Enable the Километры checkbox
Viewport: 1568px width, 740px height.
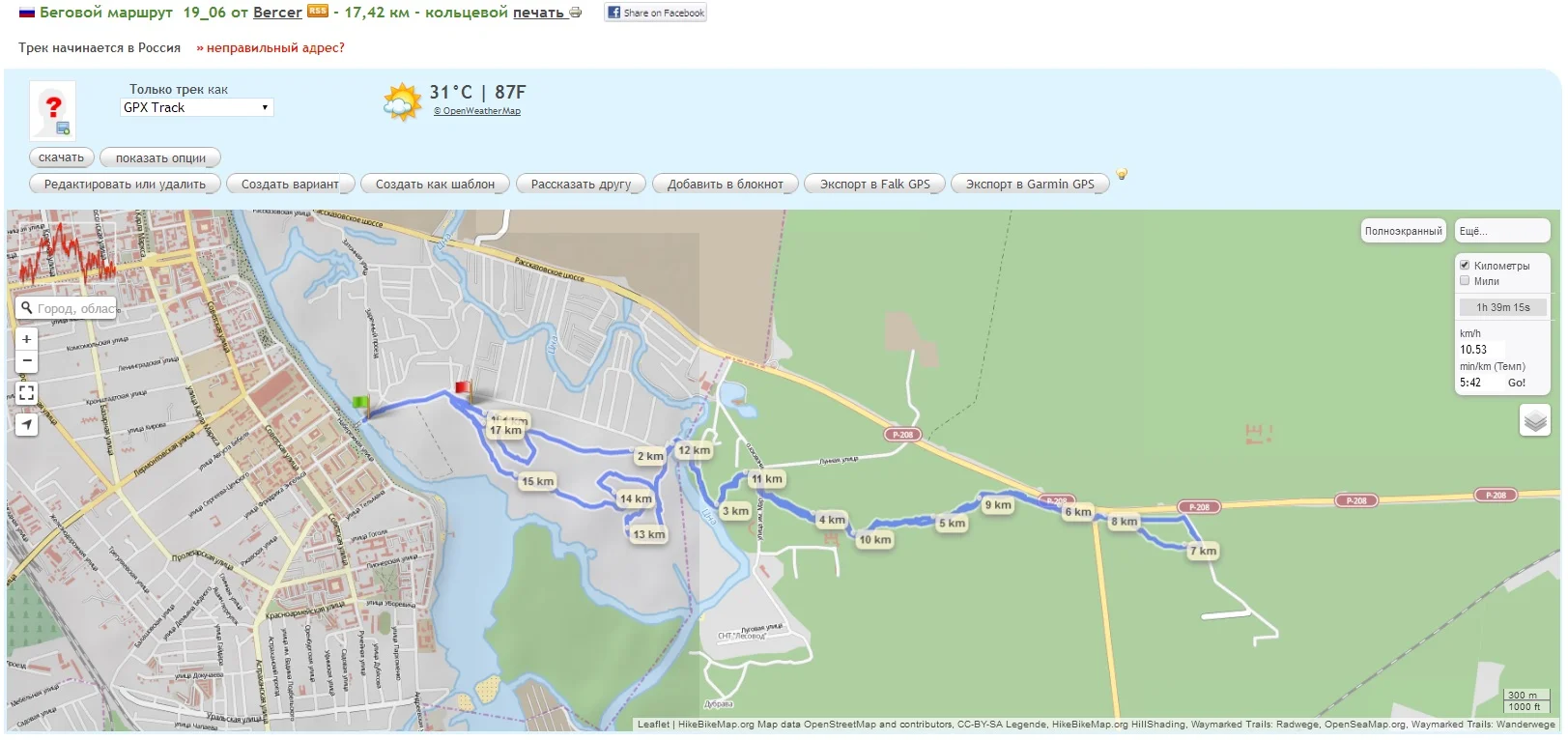pos(1465,265)
